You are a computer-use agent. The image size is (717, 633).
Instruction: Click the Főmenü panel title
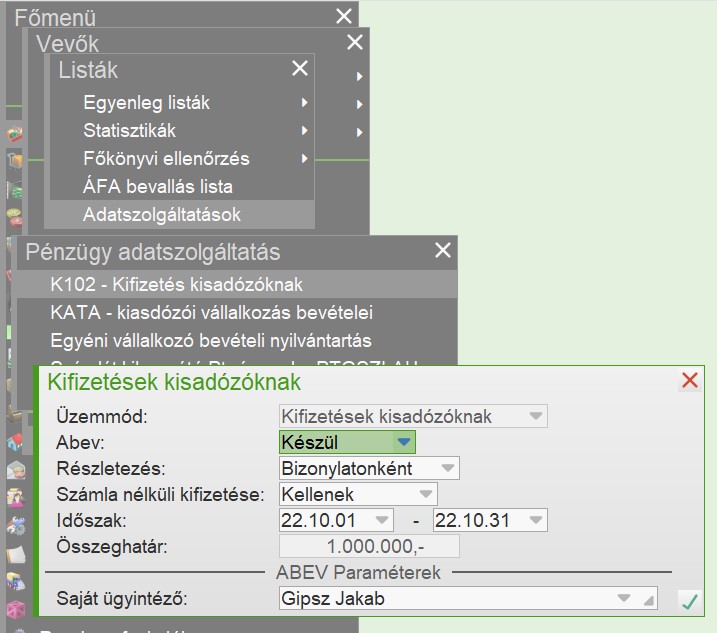click(x=55, y=18)
